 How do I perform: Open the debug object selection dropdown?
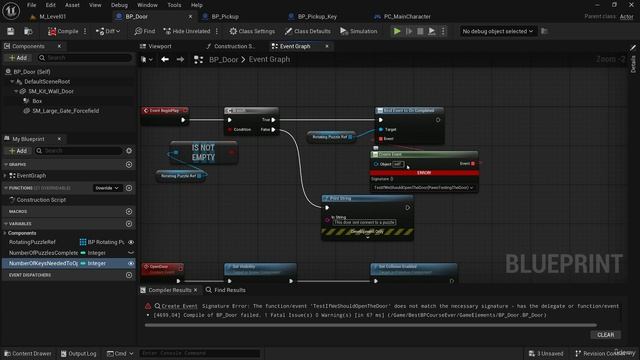pos(497,31)
